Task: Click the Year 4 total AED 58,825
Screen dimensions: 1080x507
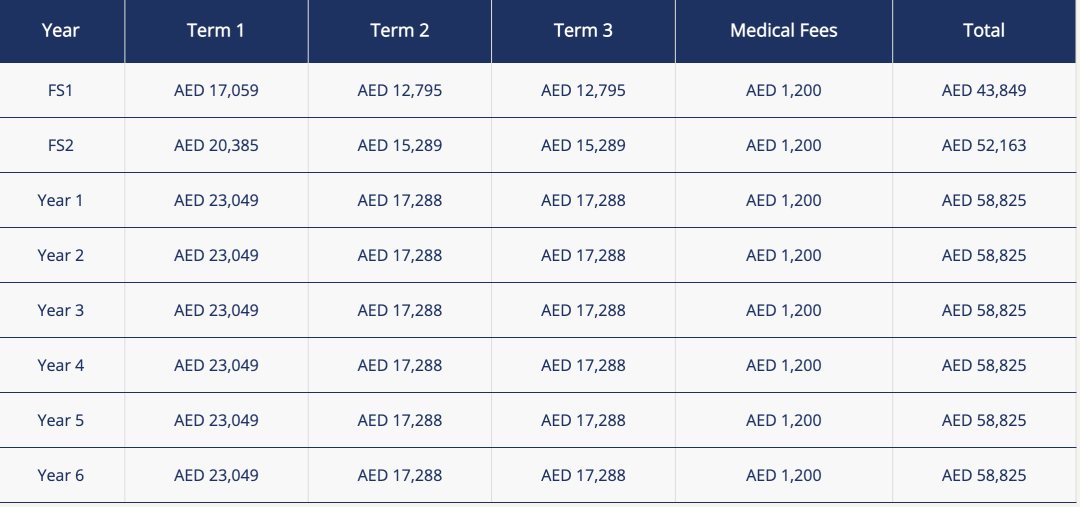Action: (x=983, y=365)
